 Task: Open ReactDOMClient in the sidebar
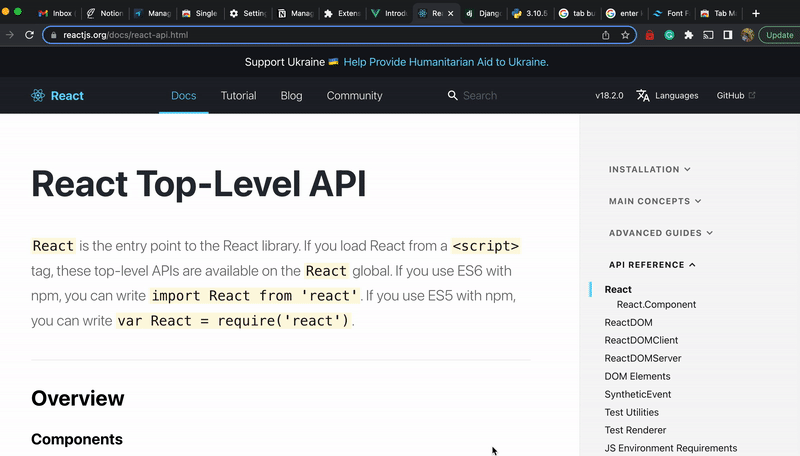coord(641,340)
